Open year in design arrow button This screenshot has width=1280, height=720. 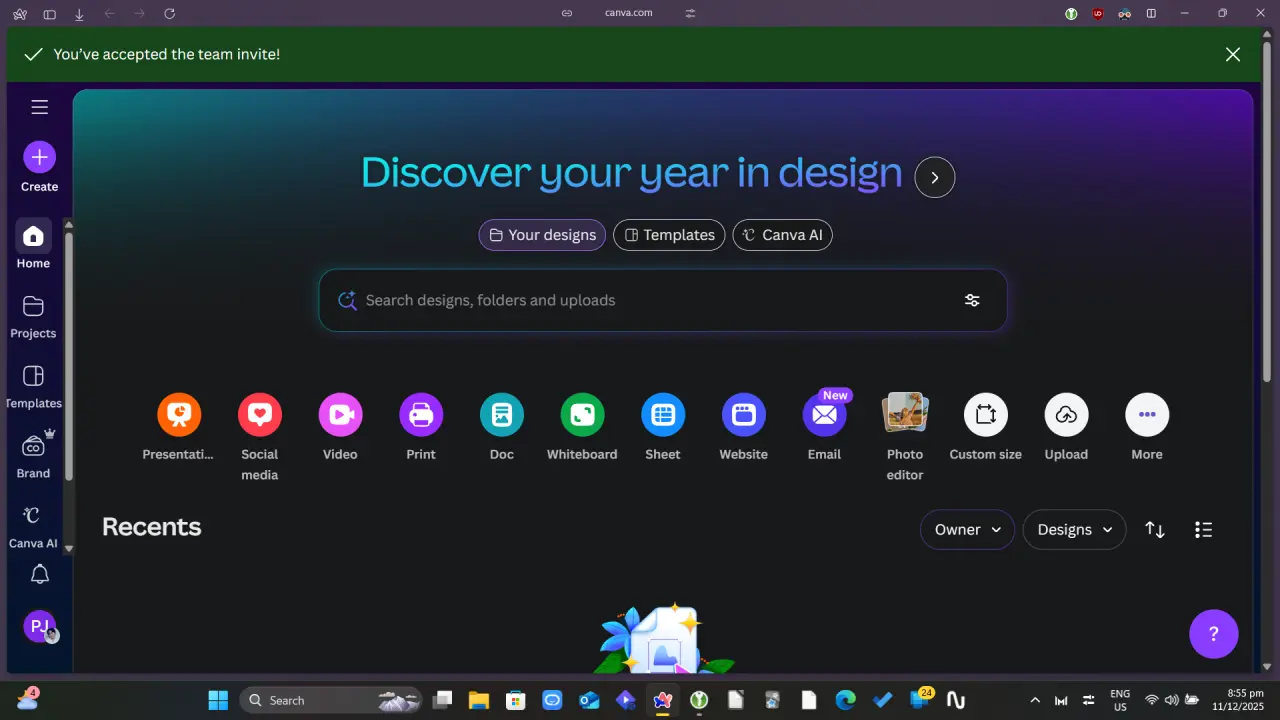935,177
